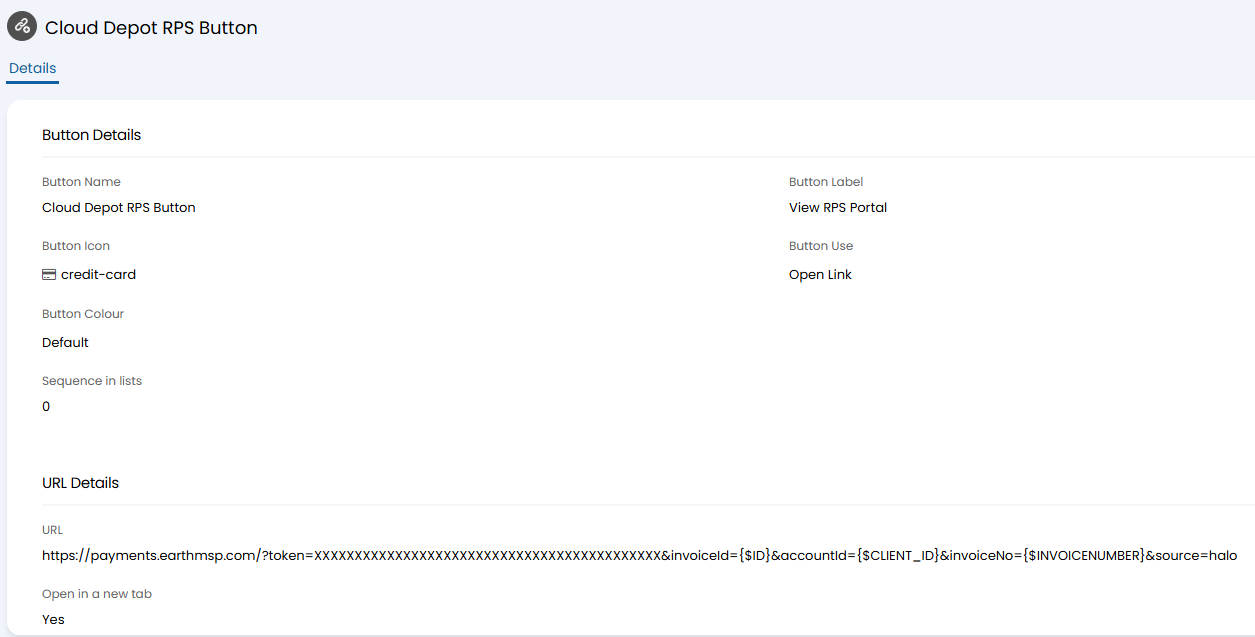Click the credit-card icon under Button Icon
The image size is (1255, 637).
[49, 275]
